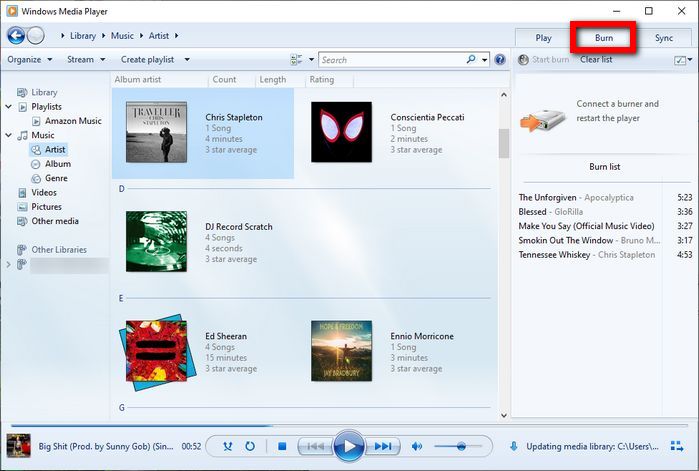
Task: Select Conscientia Peccati album art
Action: [x=341, y=132]
